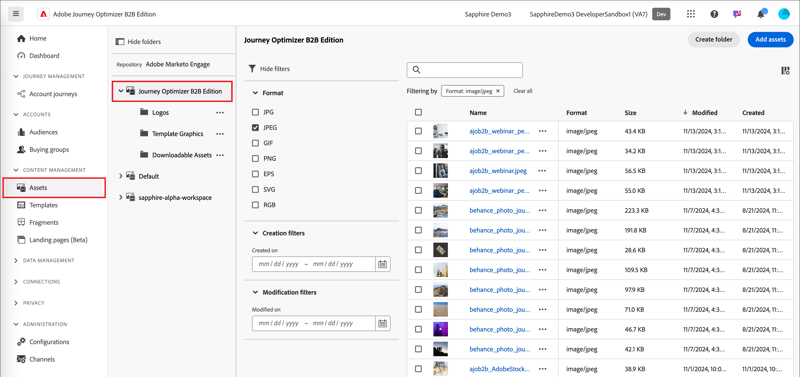Collapse the Modification filters section
This screenshot has width=800, height=377.
[x=255, y=292]
